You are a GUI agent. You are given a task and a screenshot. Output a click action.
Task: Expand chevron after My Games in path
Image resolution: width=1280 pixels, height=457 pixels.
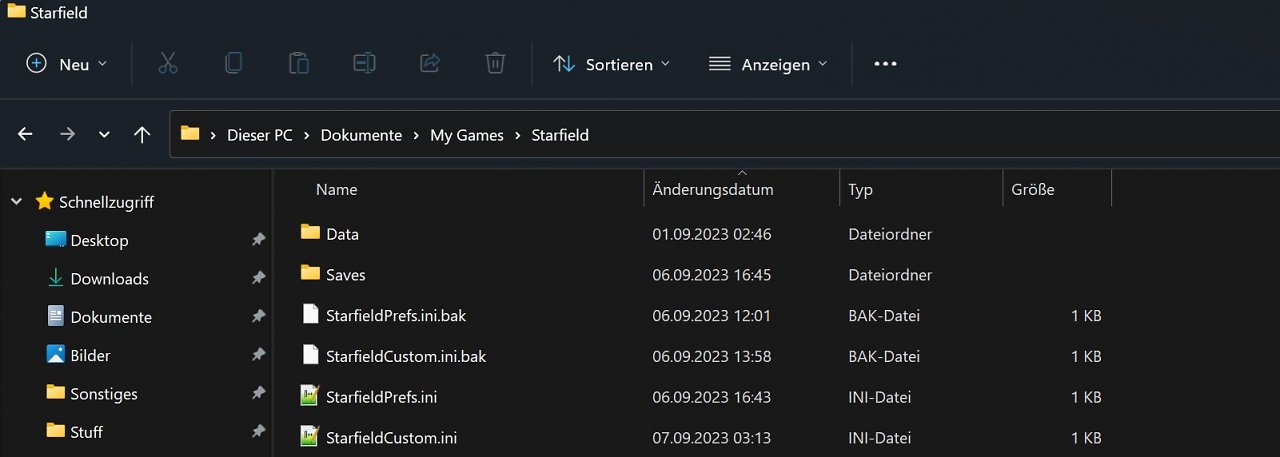518,135
